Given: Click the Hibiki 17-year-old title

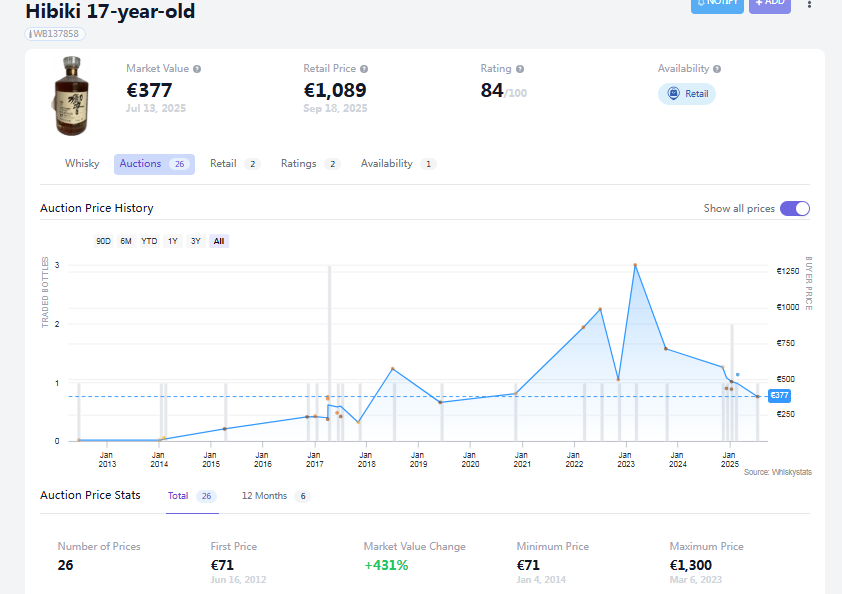Looking at the screenshot, I should tap(110, 11).
